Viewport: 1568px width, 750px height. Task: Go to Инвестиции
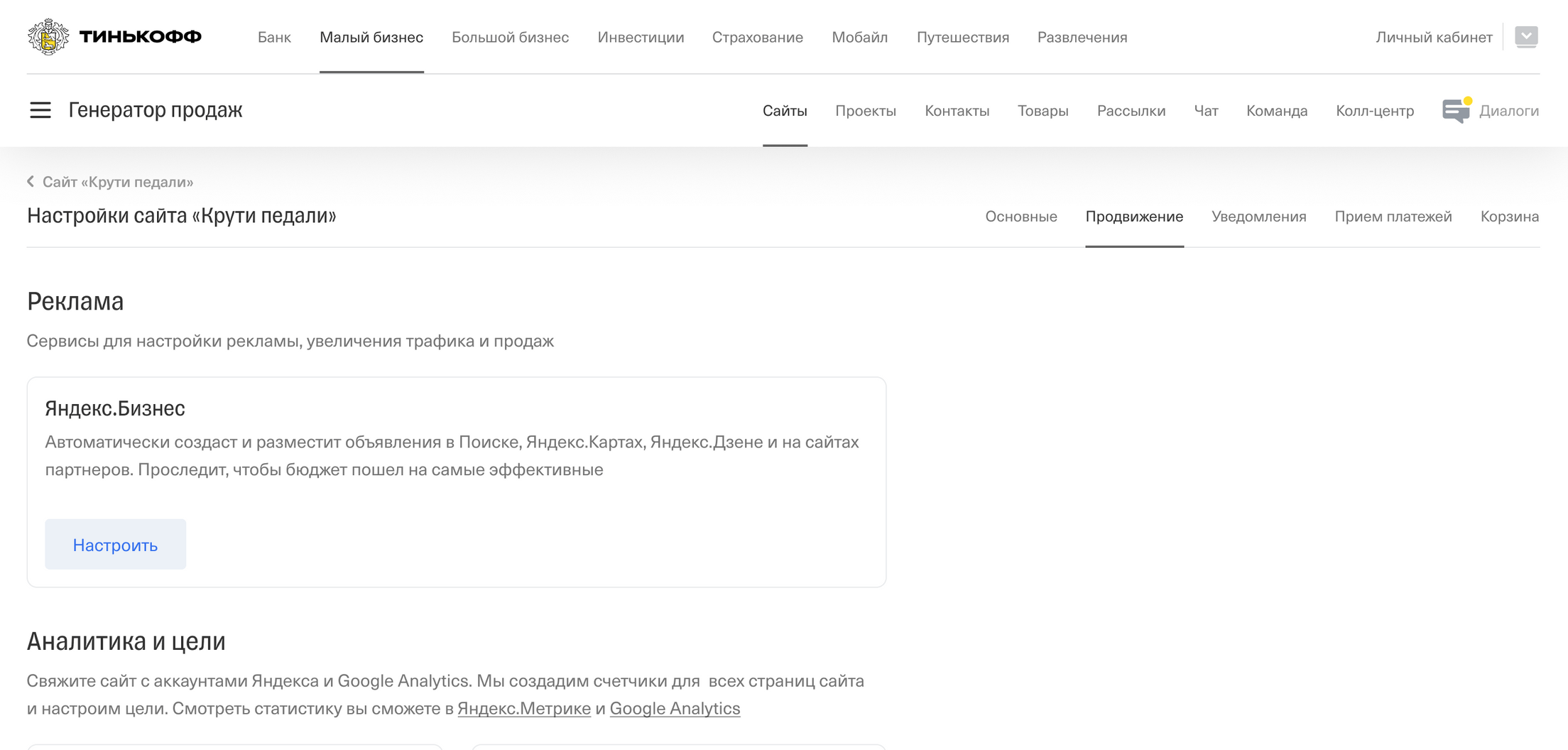point(641,37)
